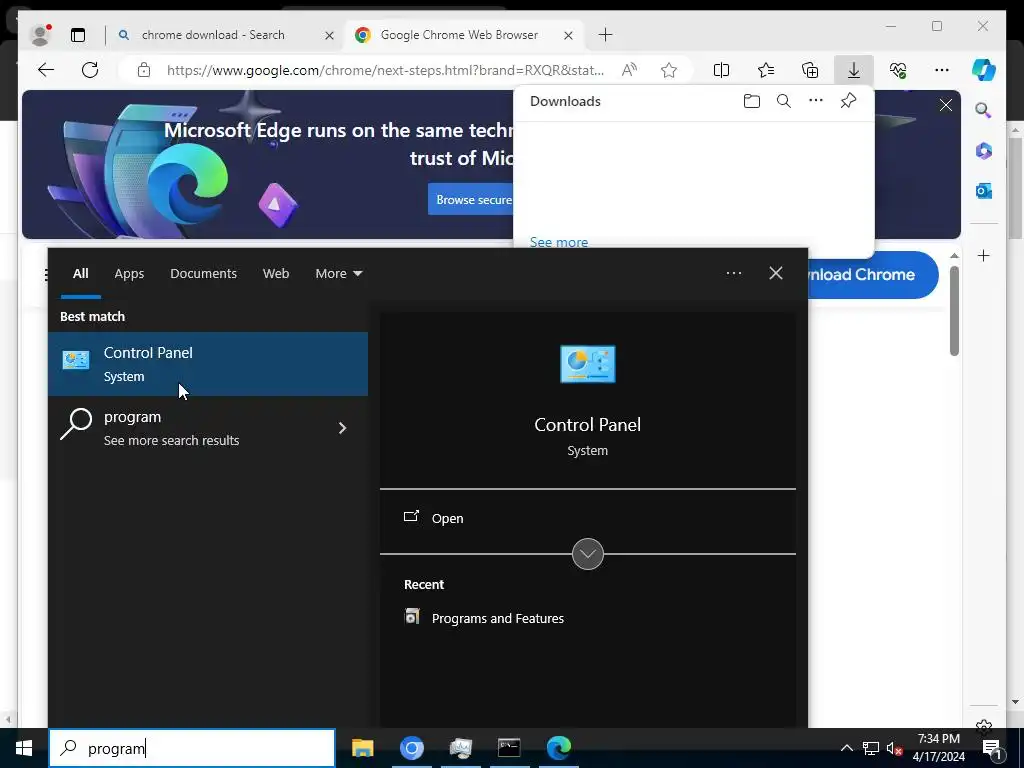Start Read aloud from the address bar icon
The height and width of the screenshot is (768, 1024).
click(629, 70)
